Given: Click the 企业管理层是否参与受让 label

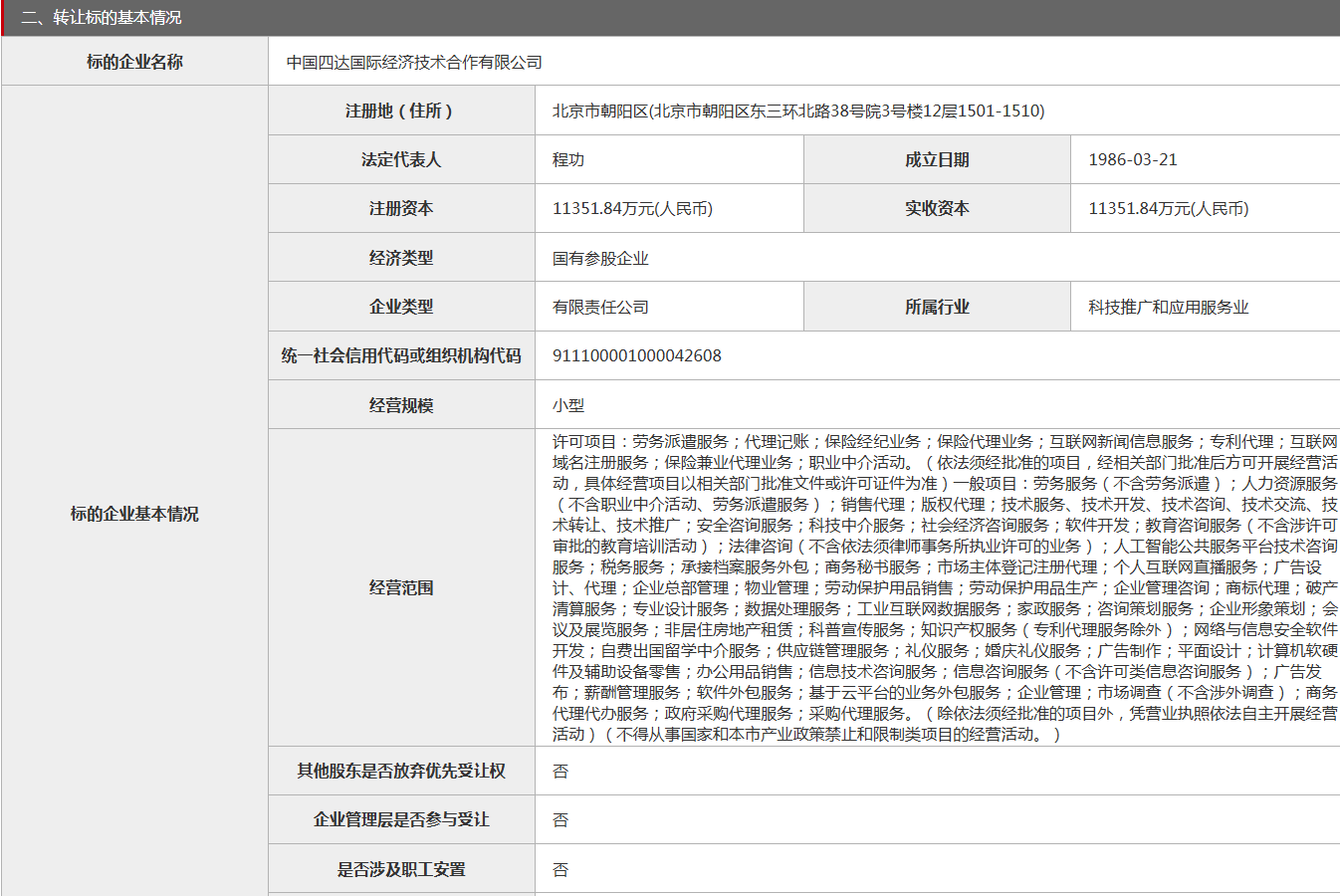Looking at the screenshot, I should [x=401, y=819].
